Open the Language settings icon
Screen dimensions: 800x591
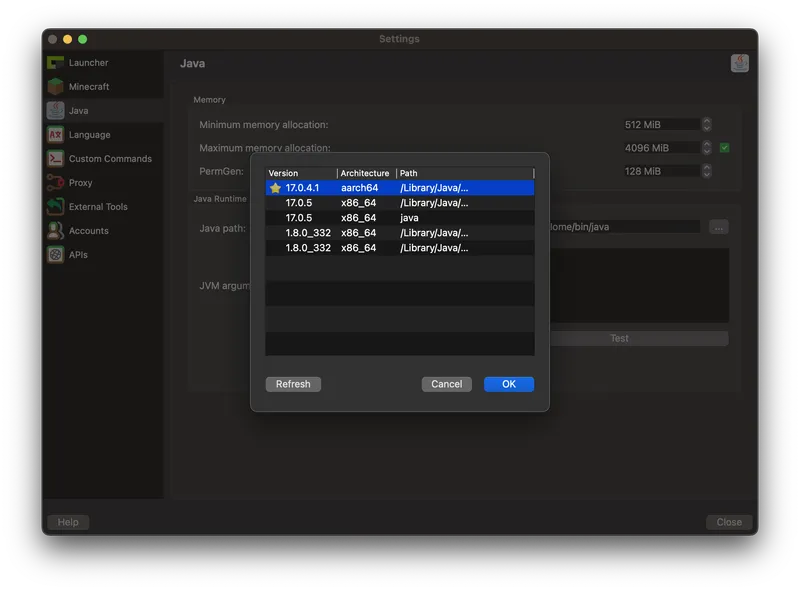[x=55, y=135]
